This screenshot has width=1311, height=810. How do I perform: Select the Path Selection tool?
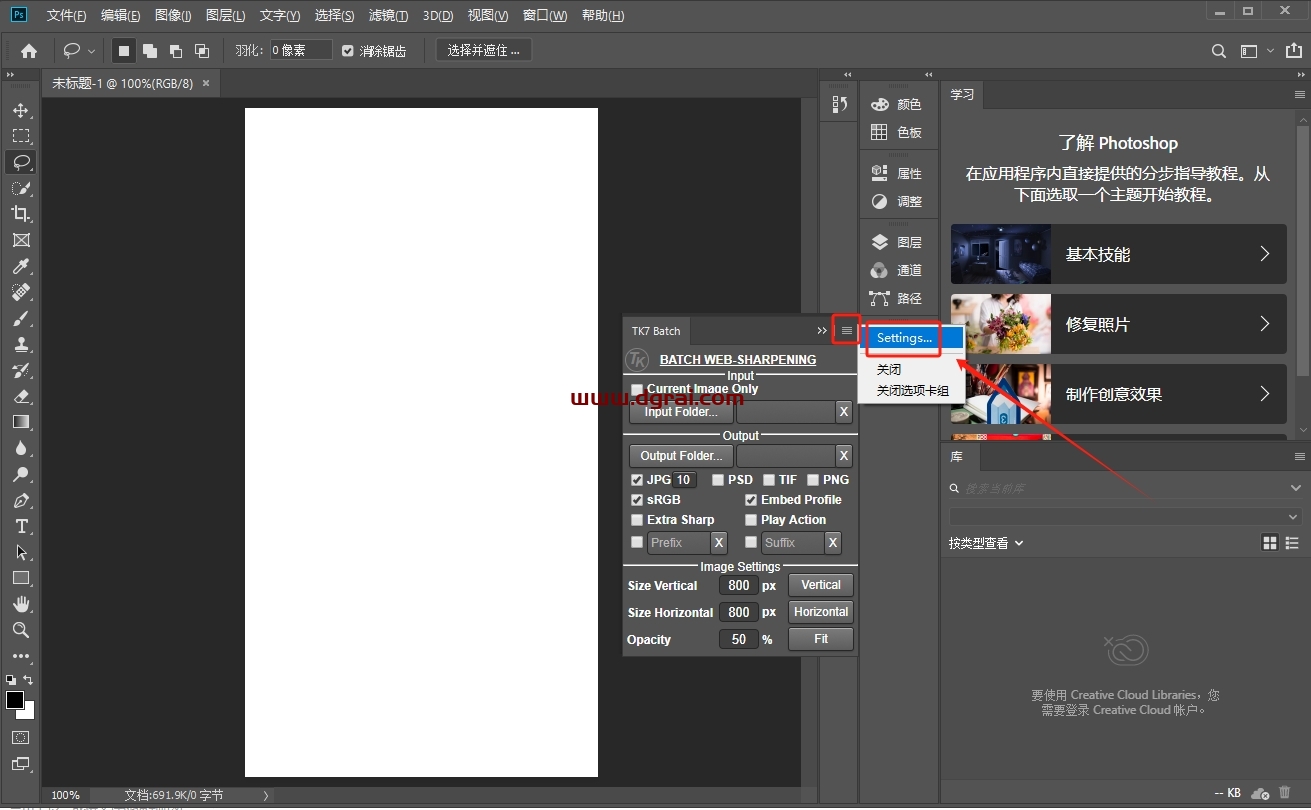[x=21, y=552]
